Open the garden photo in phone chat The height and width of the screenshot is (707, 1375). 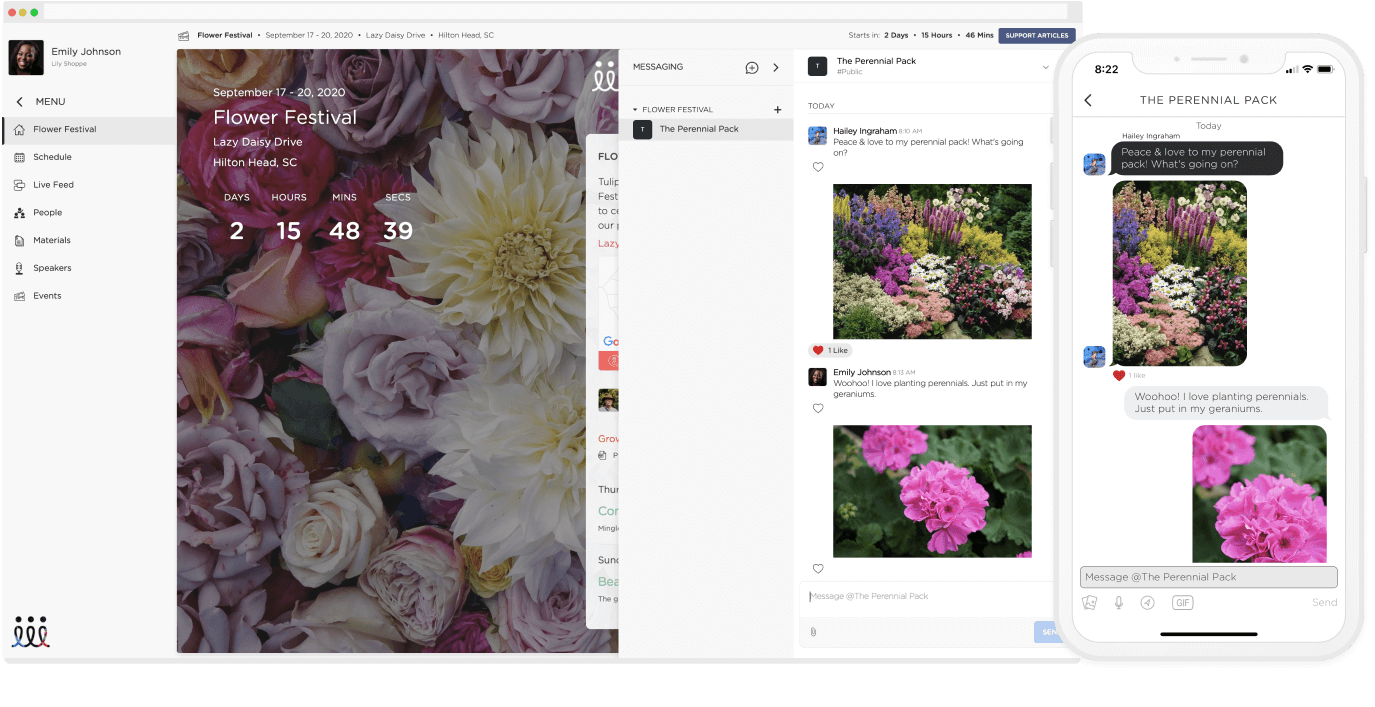[x=1179, y=273]
